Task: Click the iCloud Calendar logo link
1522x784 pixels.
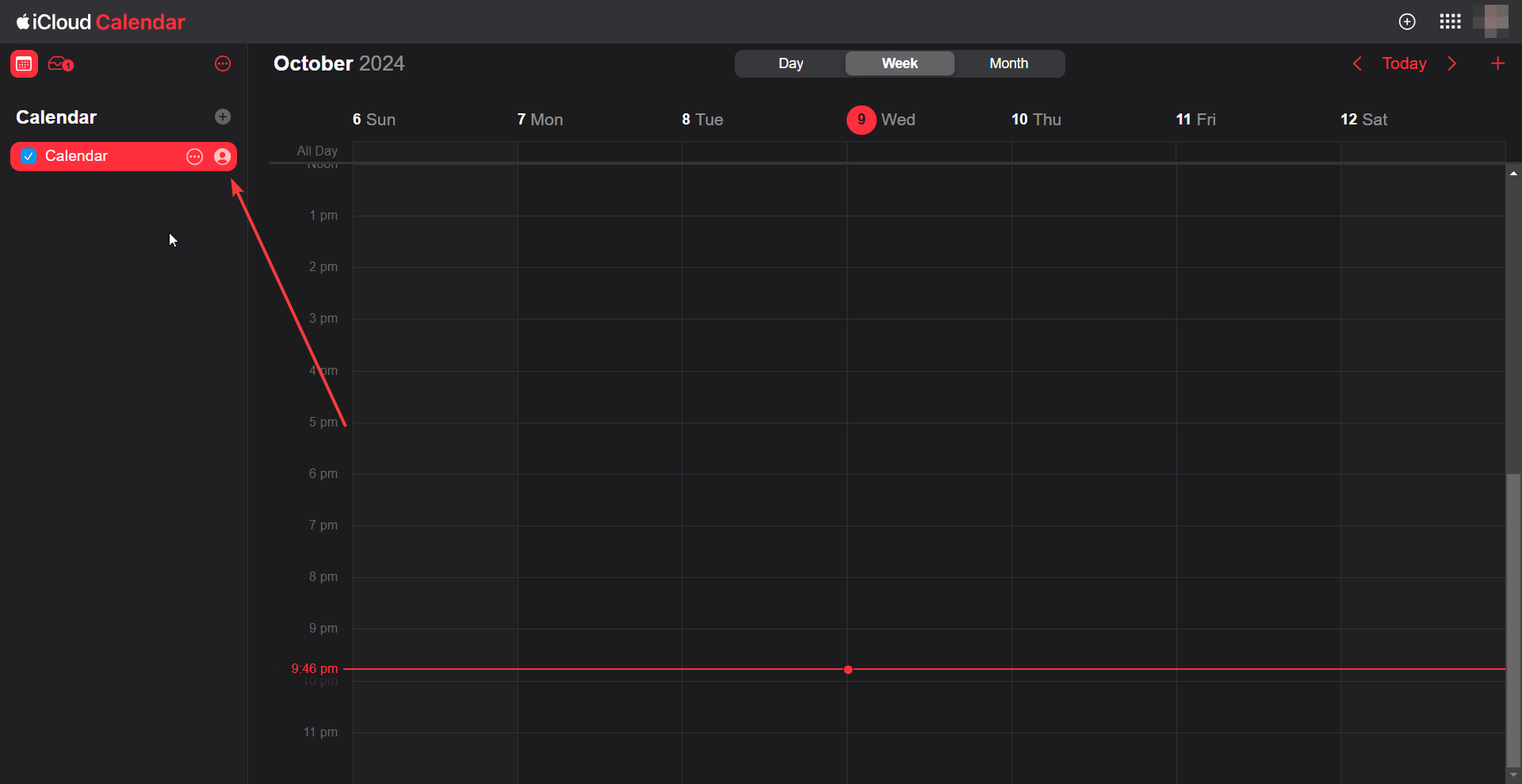Action: (101, 21)
